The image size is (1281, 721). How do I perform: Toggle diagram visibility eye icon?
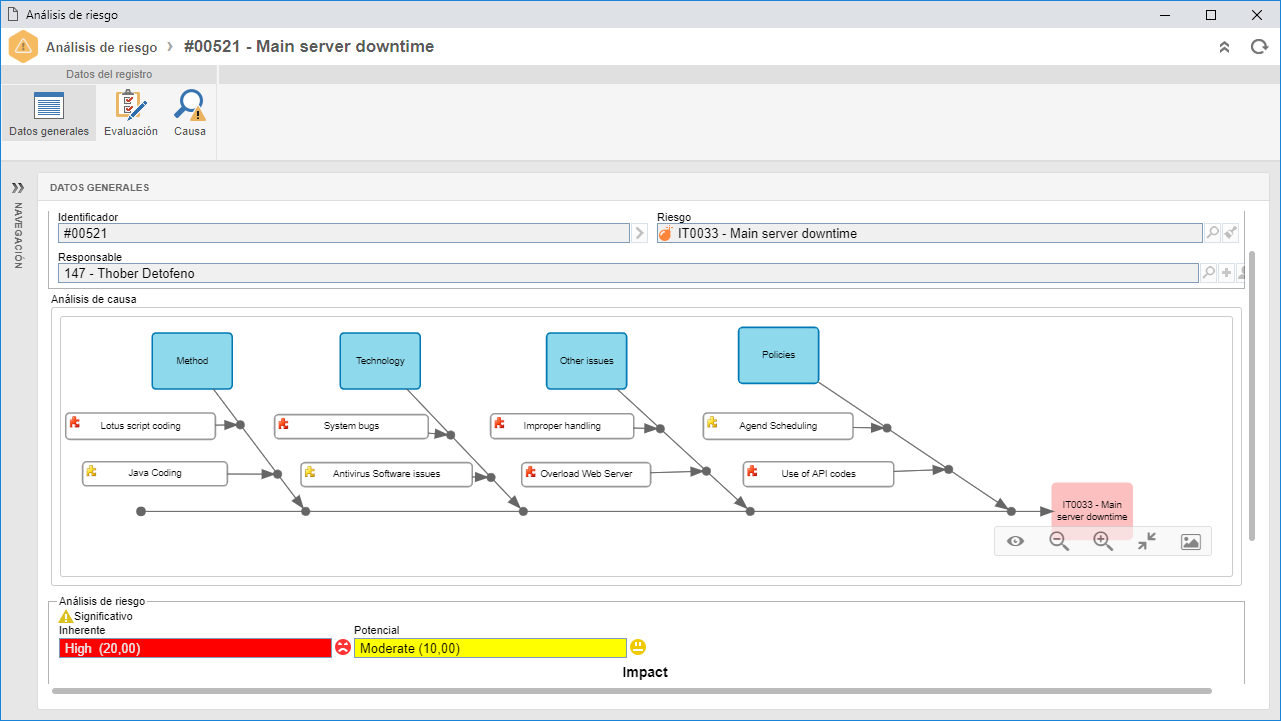point(1015,541)
